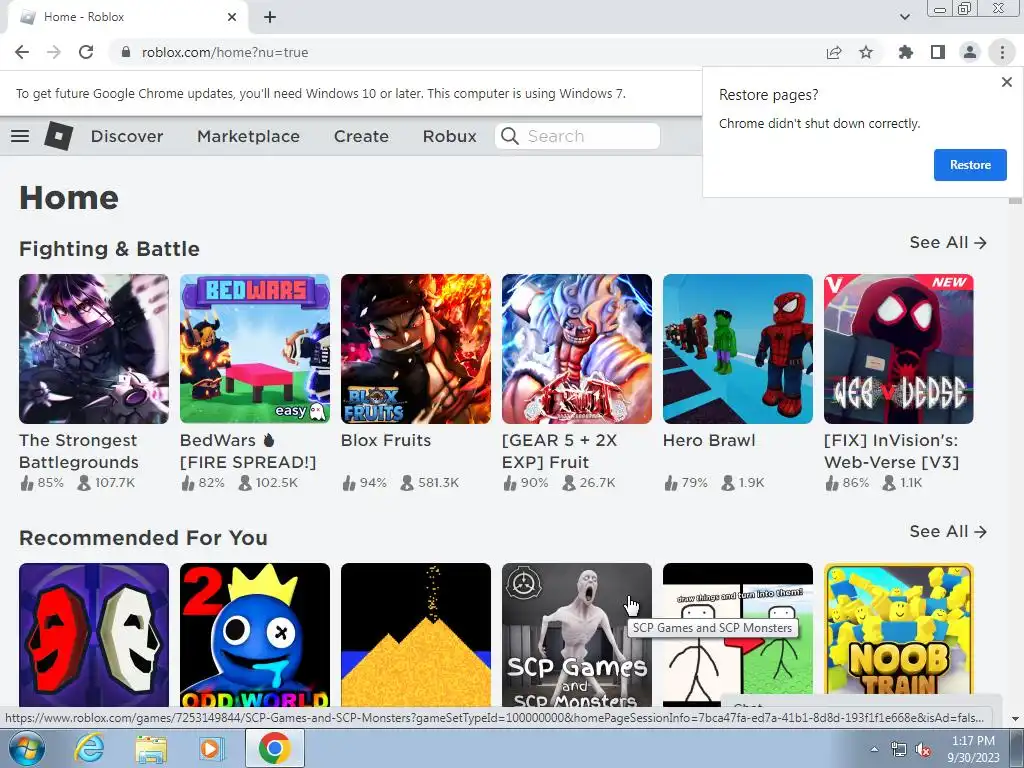Close the Home - Roblox tab
This screenshot has width=1024, height=768.
(232, 17)
